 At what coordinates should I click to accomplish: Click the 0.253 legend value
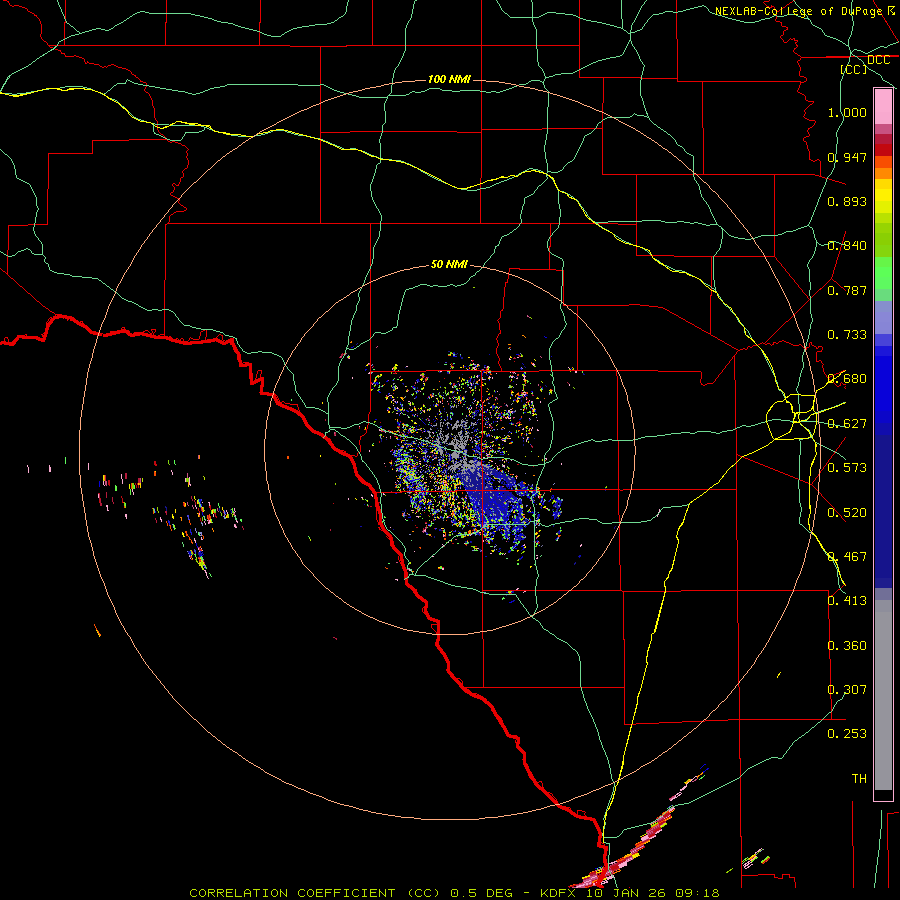[x=847, y=734]
